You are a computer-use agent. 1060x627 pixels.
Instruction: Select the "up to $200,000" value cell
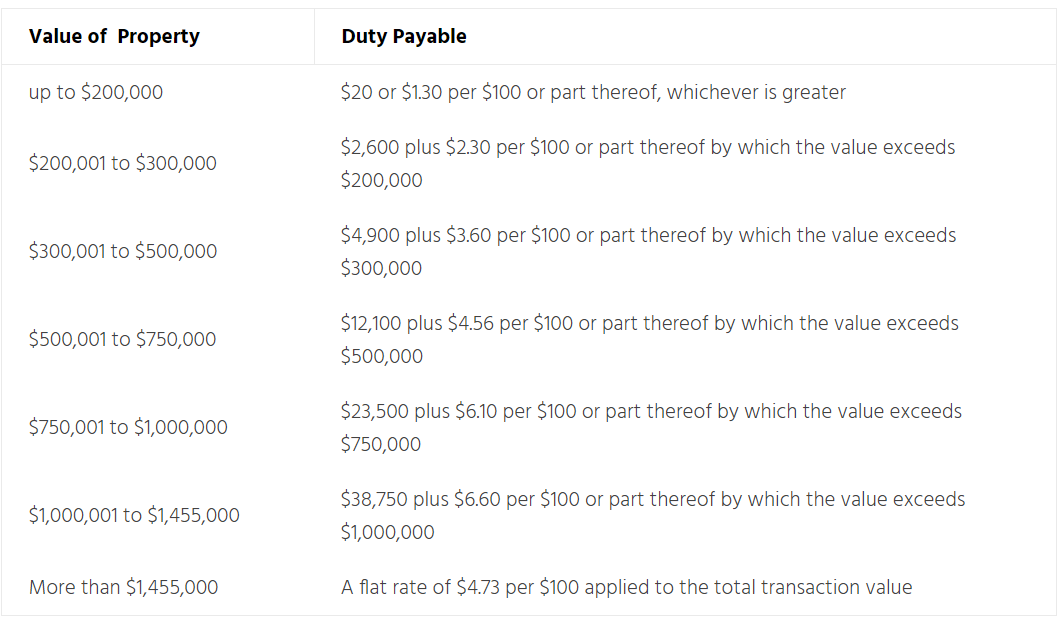96,93
